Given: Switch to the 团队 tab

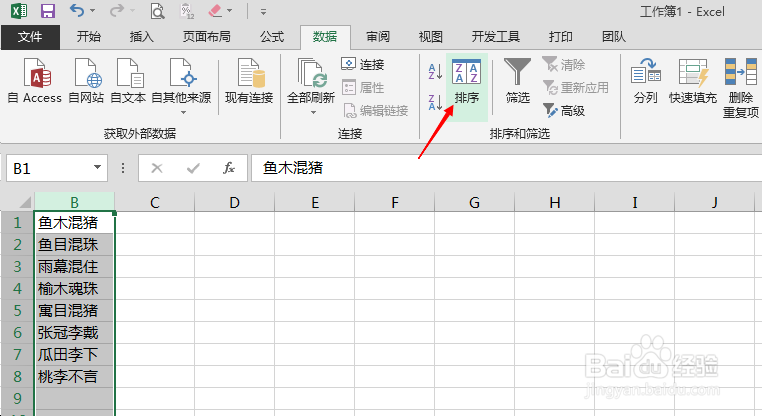Looking at the screenshot, I should pyautogui.click(x=613, y=37).
